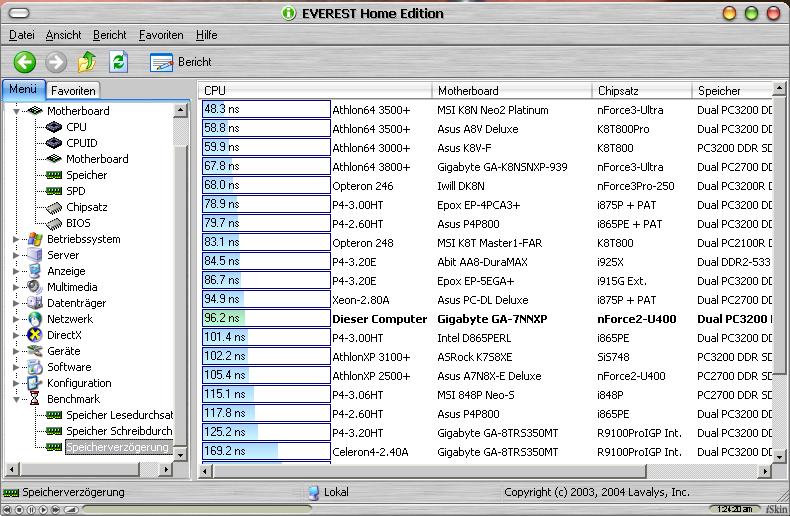Expand the Multimedia tree node
Image resolution: width=790 pixels, height=516 pixels.
coord(16,287)
